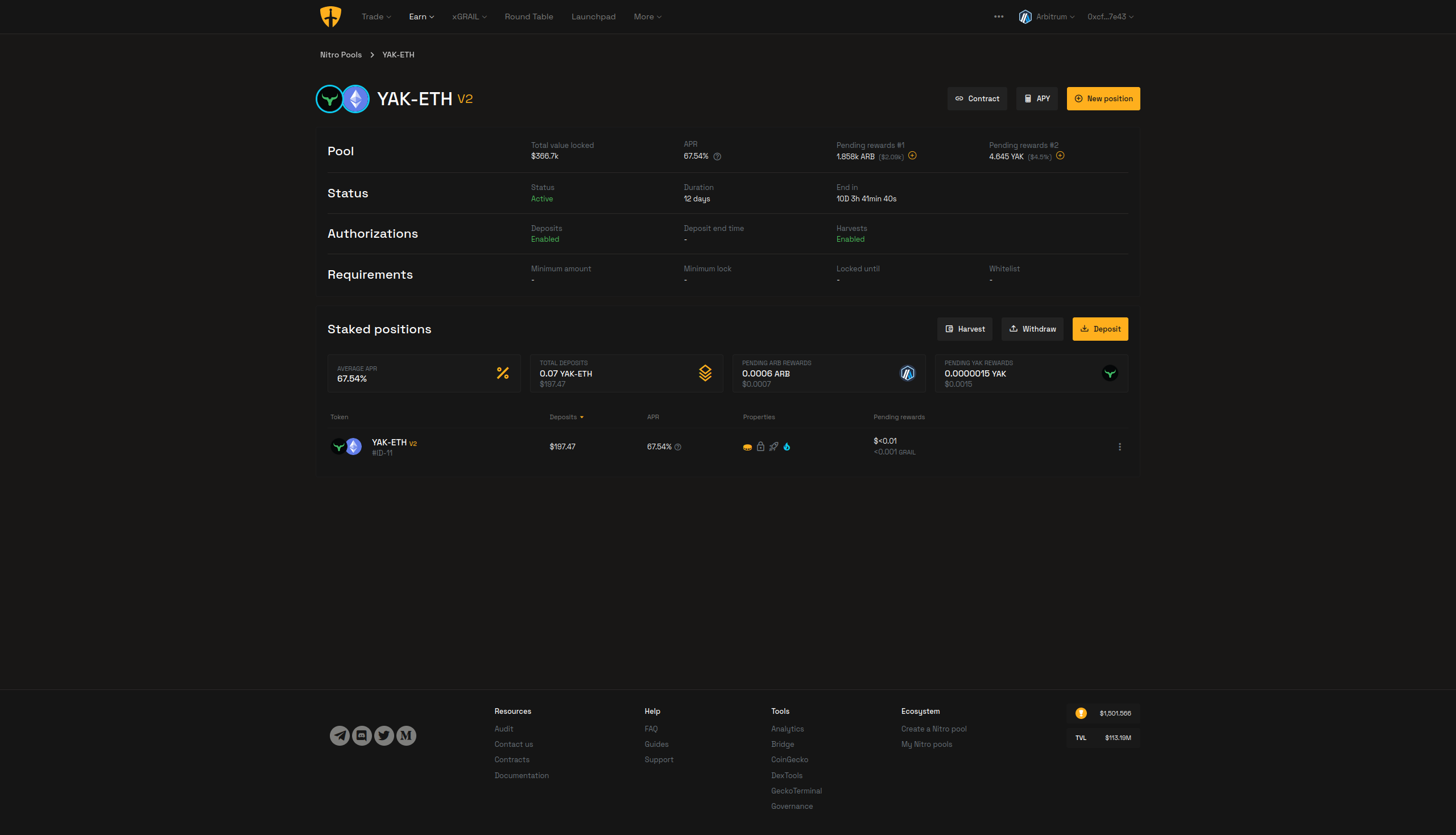Image resolution: width=1456 pixels, height=835 pixels.
Task: Open the Contracts footer link
Action: click(511, 760)
